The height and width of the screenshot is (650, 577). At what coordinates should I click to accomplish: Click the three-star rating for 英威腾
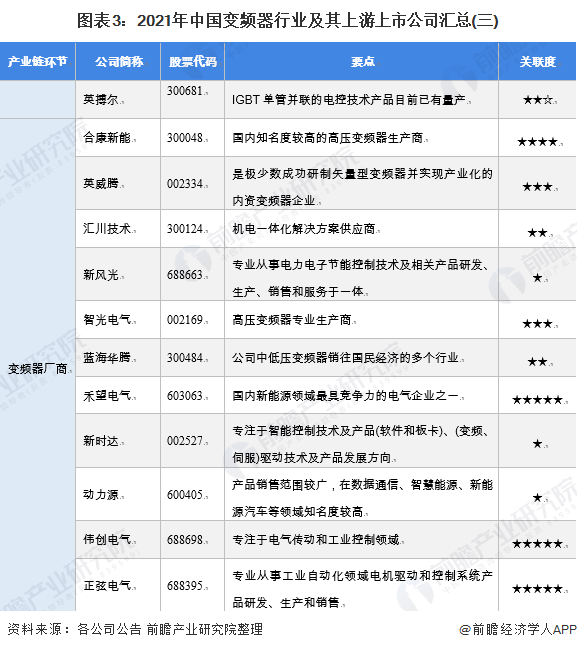tap(538, 187)
